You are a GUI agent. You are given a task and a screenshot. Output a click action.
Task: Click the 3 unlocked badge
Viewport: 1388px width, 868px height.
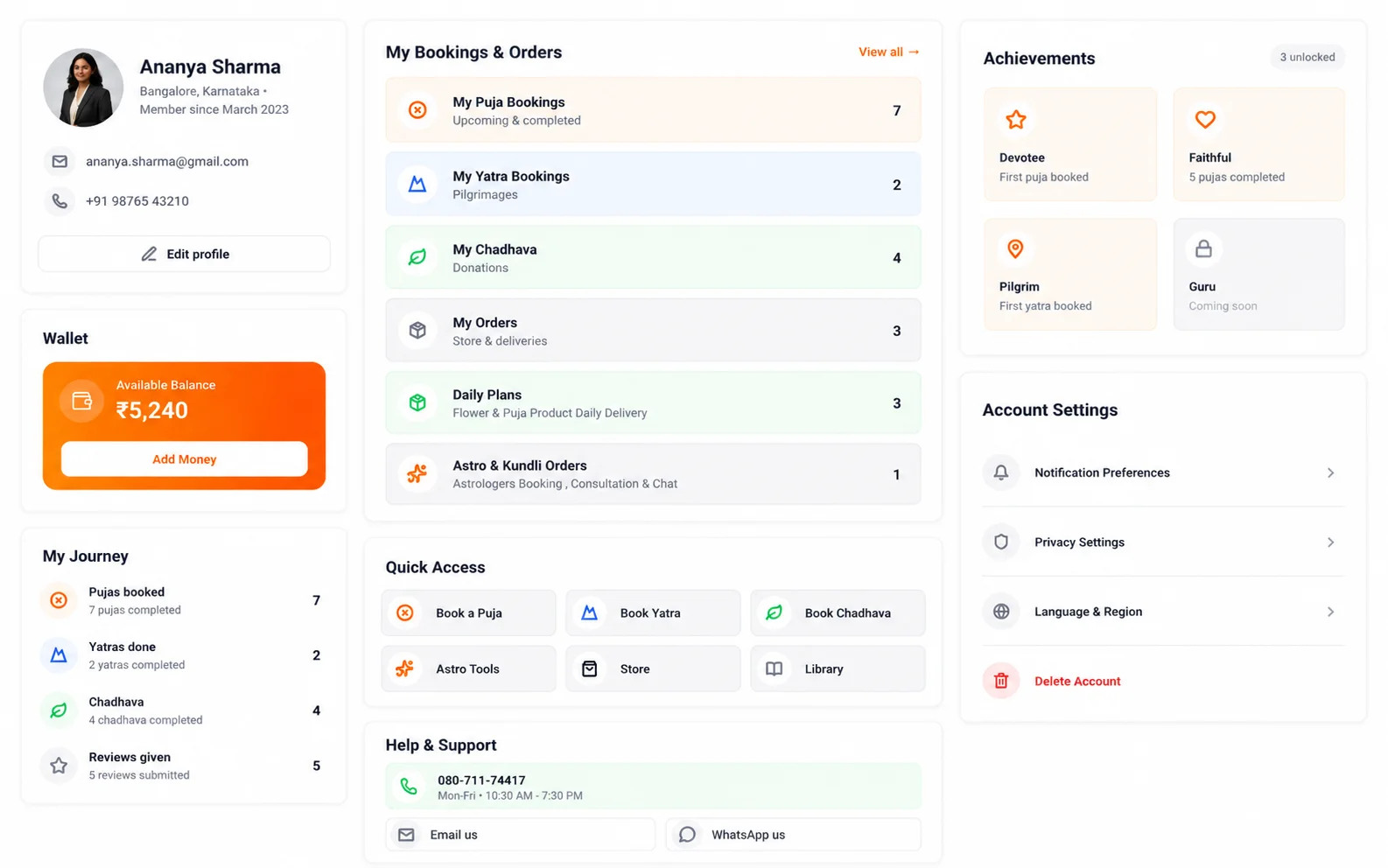(1307, 57)
